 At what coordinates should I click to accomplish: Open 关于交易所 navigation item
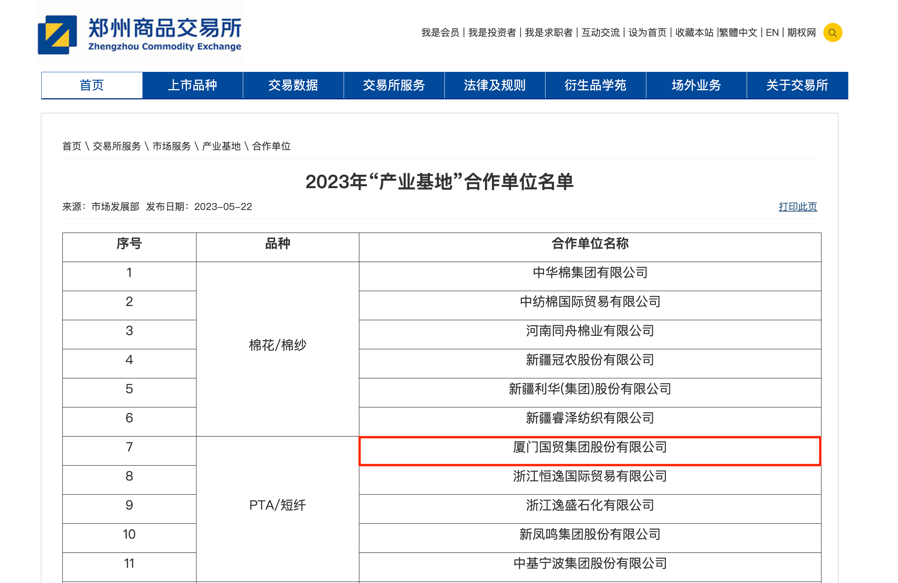(x=797, y=86)
